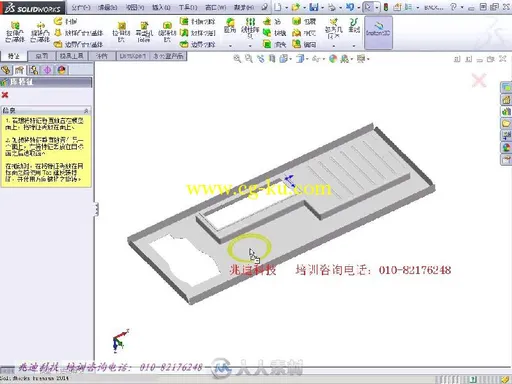
Task: Collapse the 信息 message section
Action: point(86,110)
